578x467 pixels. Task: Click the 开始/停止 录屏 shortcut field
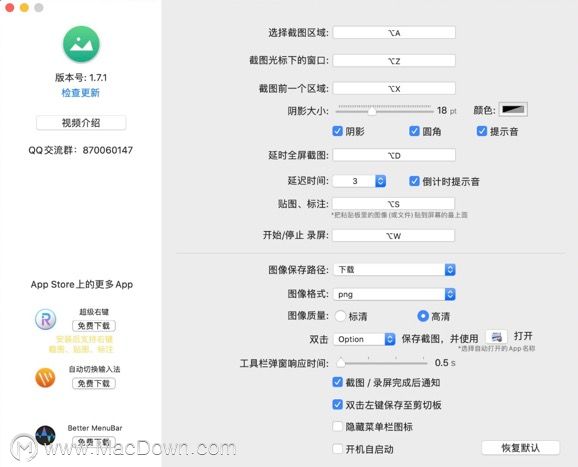pos(393,236)
